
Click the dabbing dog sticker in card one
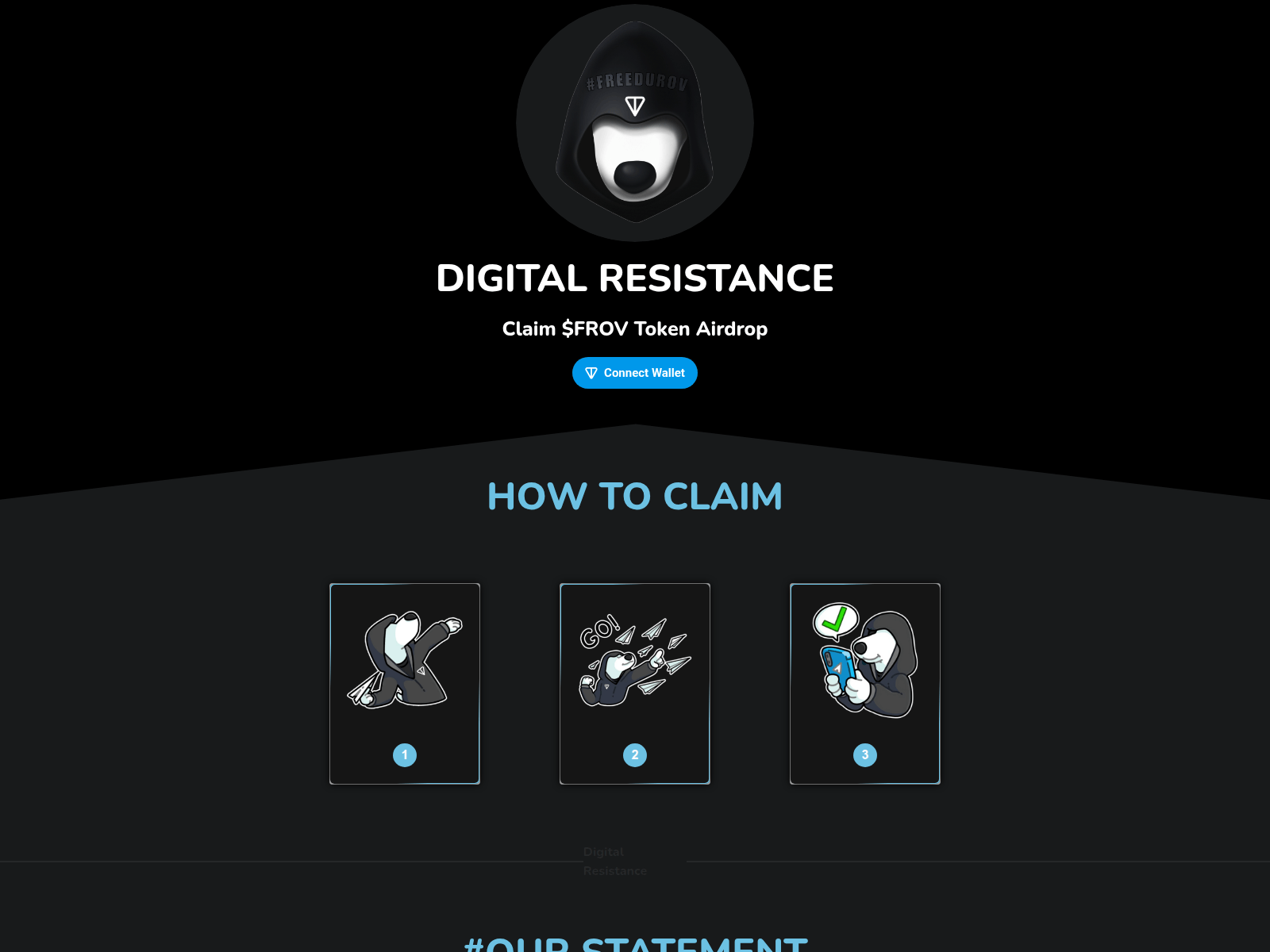coord(405,660)
